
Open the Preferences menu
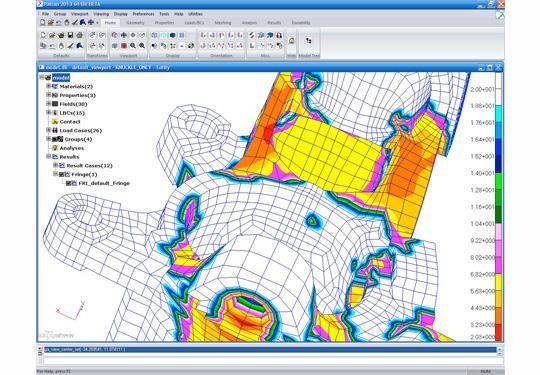click(143, 14)
